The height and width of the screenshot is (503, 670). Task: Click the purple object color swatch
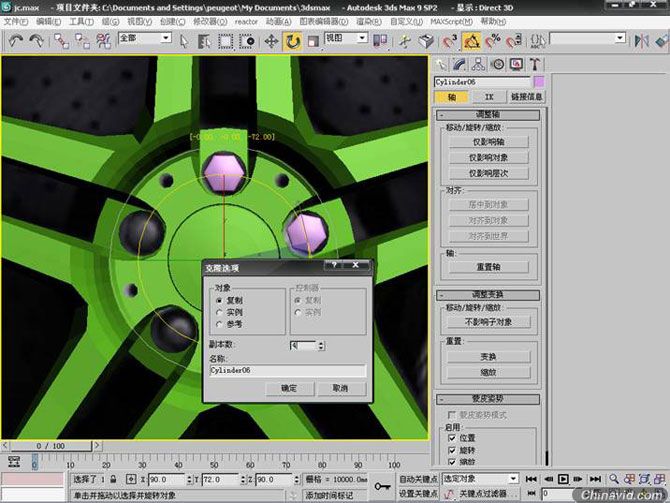click(x=539, y=81)
